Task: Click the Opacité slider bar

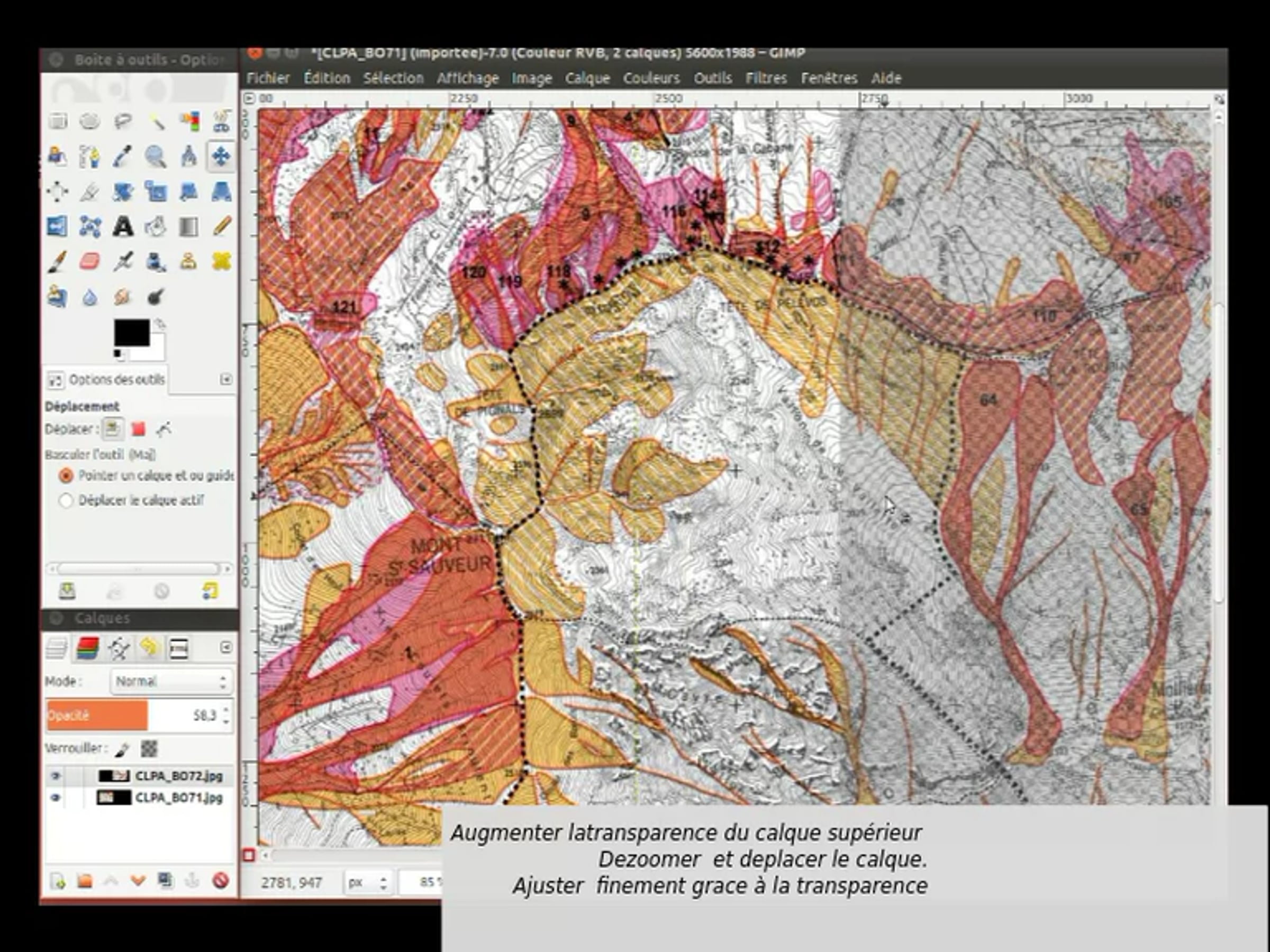Action: (x=140, y=715)
